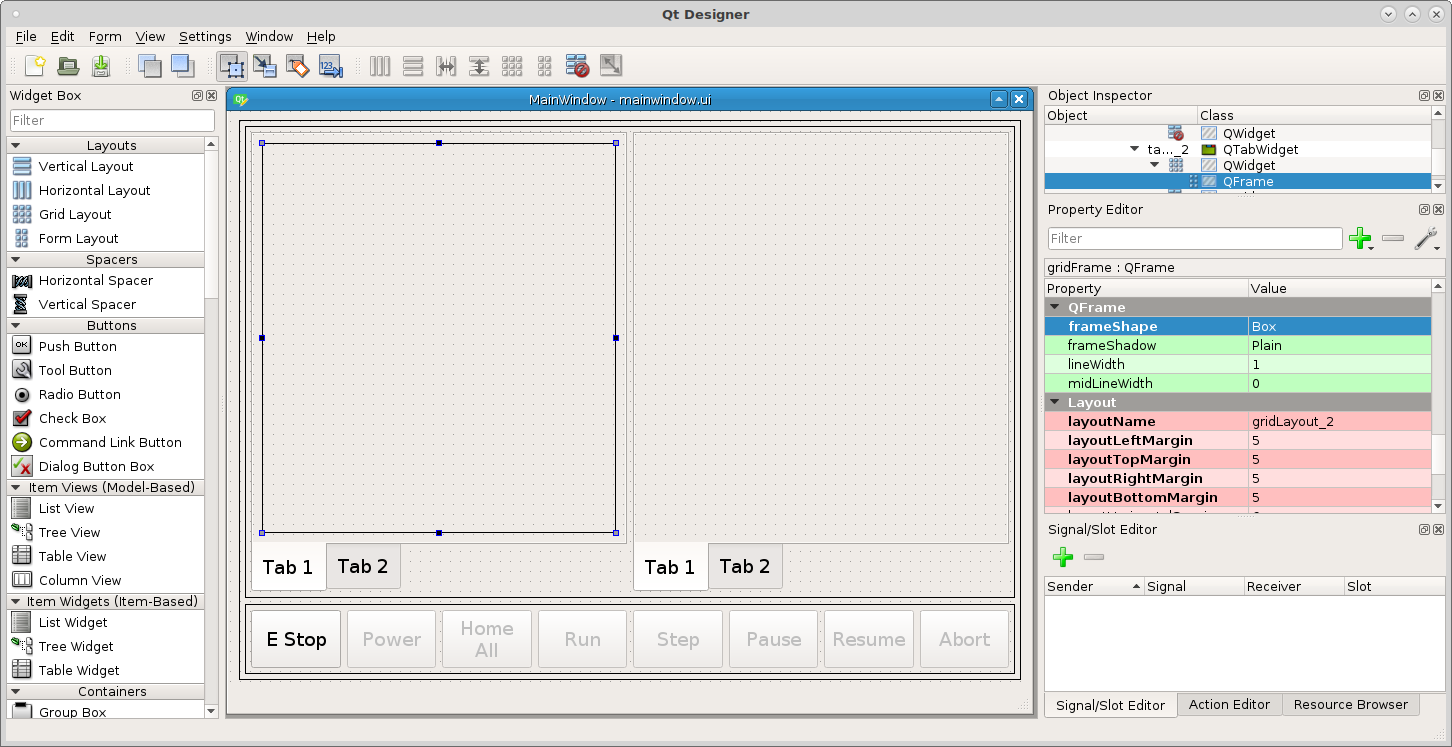Click the Widget Box filter field

(x=112, y=120)
